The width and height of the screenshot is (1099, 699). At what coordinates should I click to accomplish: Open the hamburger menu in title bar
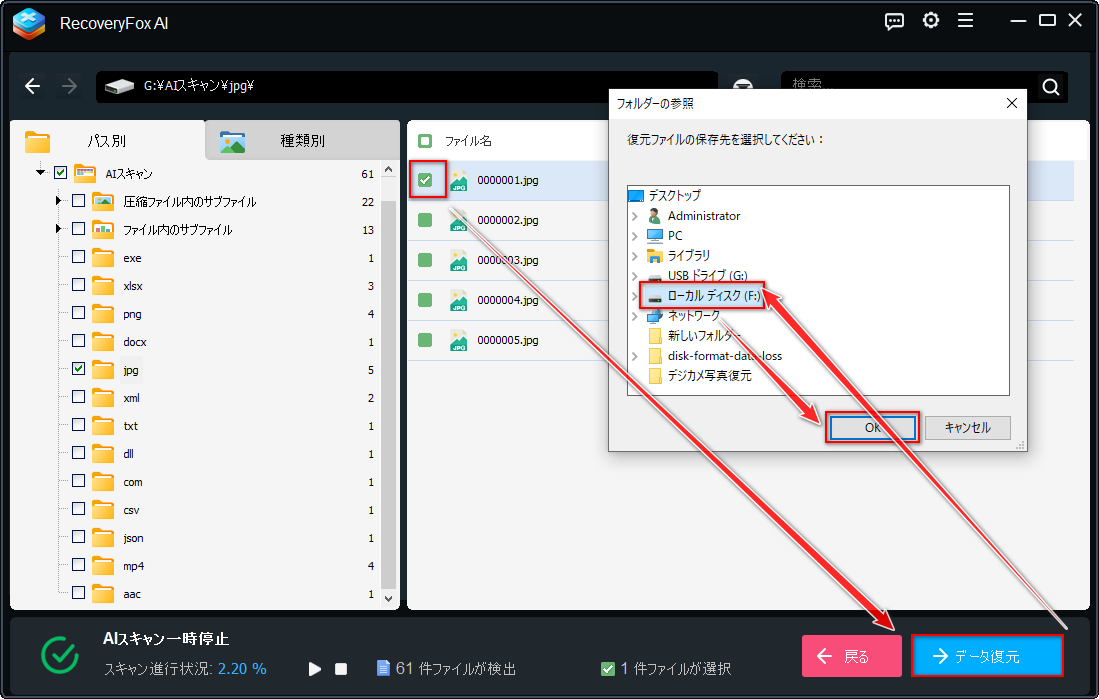965,21
